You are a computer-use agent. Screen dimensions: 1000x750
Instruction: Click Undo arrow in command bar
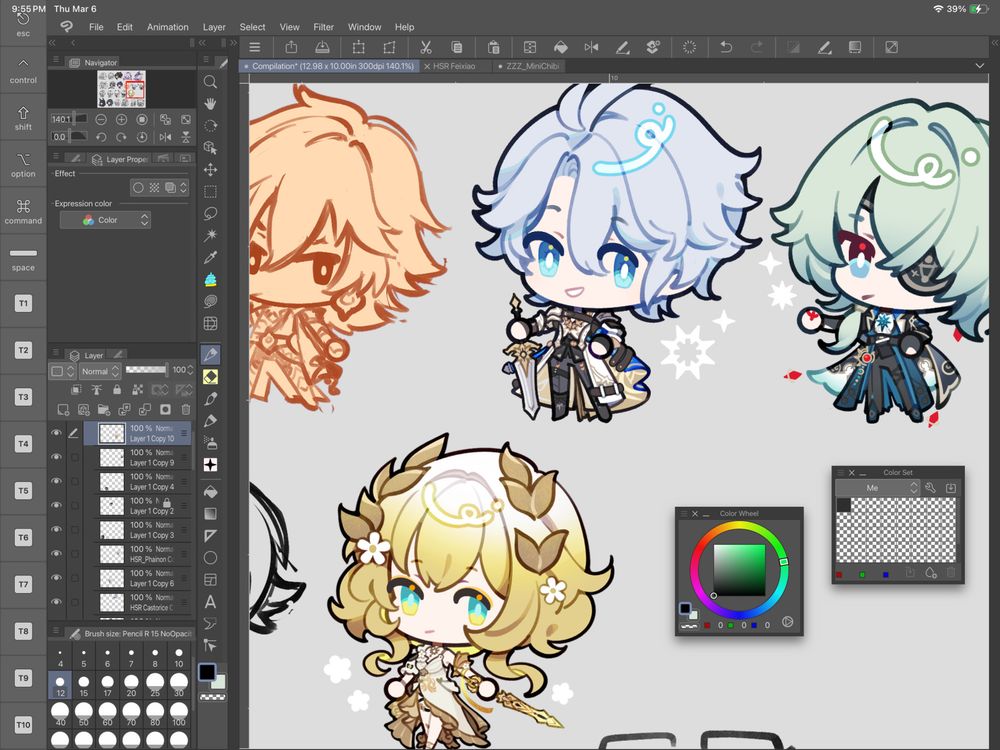click(726, 47)
